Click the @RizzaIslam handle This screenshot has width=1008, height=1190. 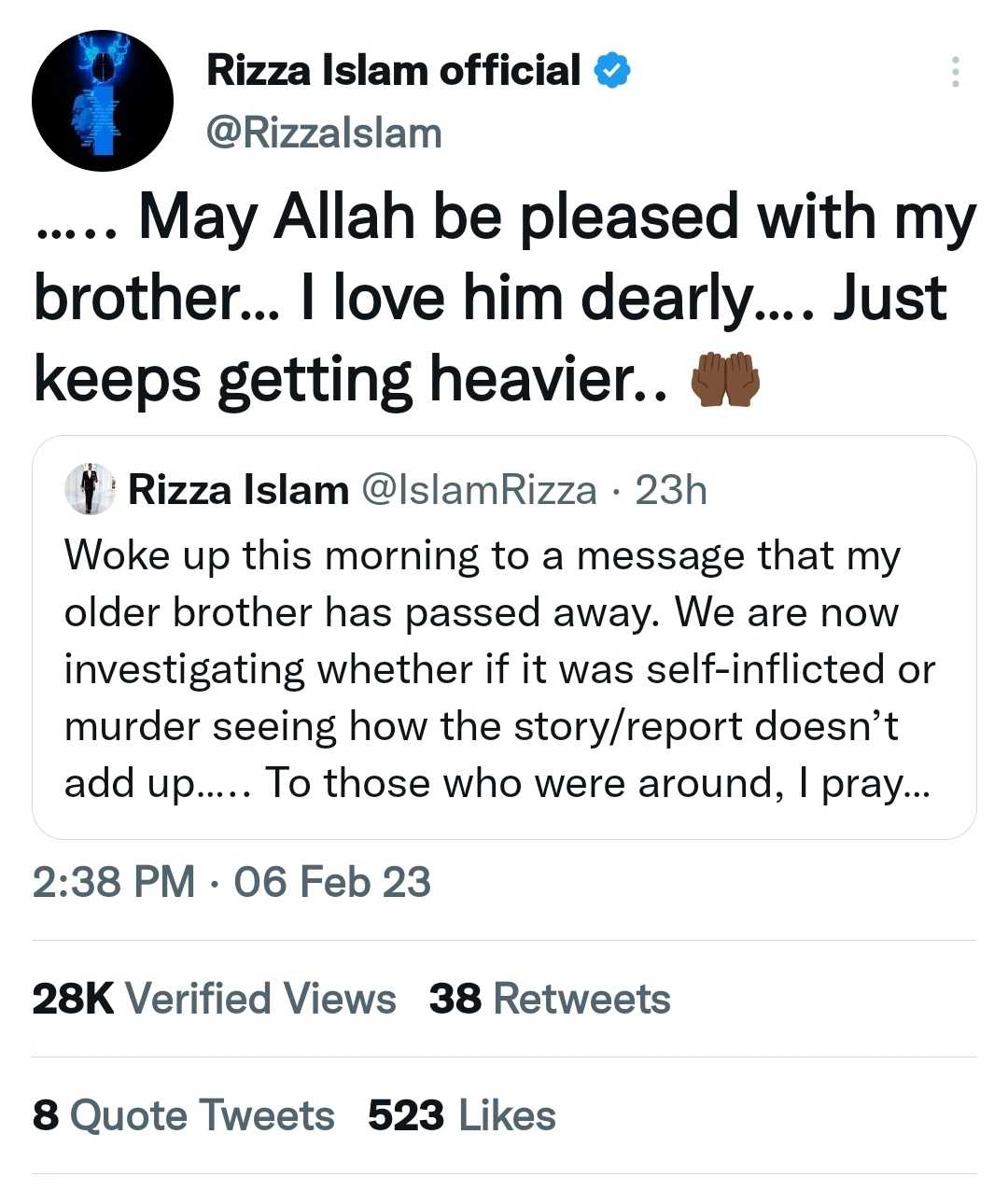[x=324, y=133]
